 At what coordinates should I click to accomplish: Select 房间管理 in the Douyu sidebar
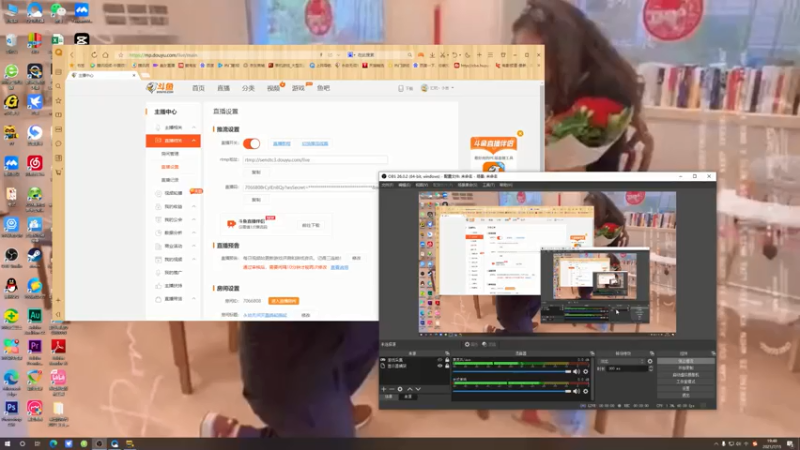pos(170,154)
